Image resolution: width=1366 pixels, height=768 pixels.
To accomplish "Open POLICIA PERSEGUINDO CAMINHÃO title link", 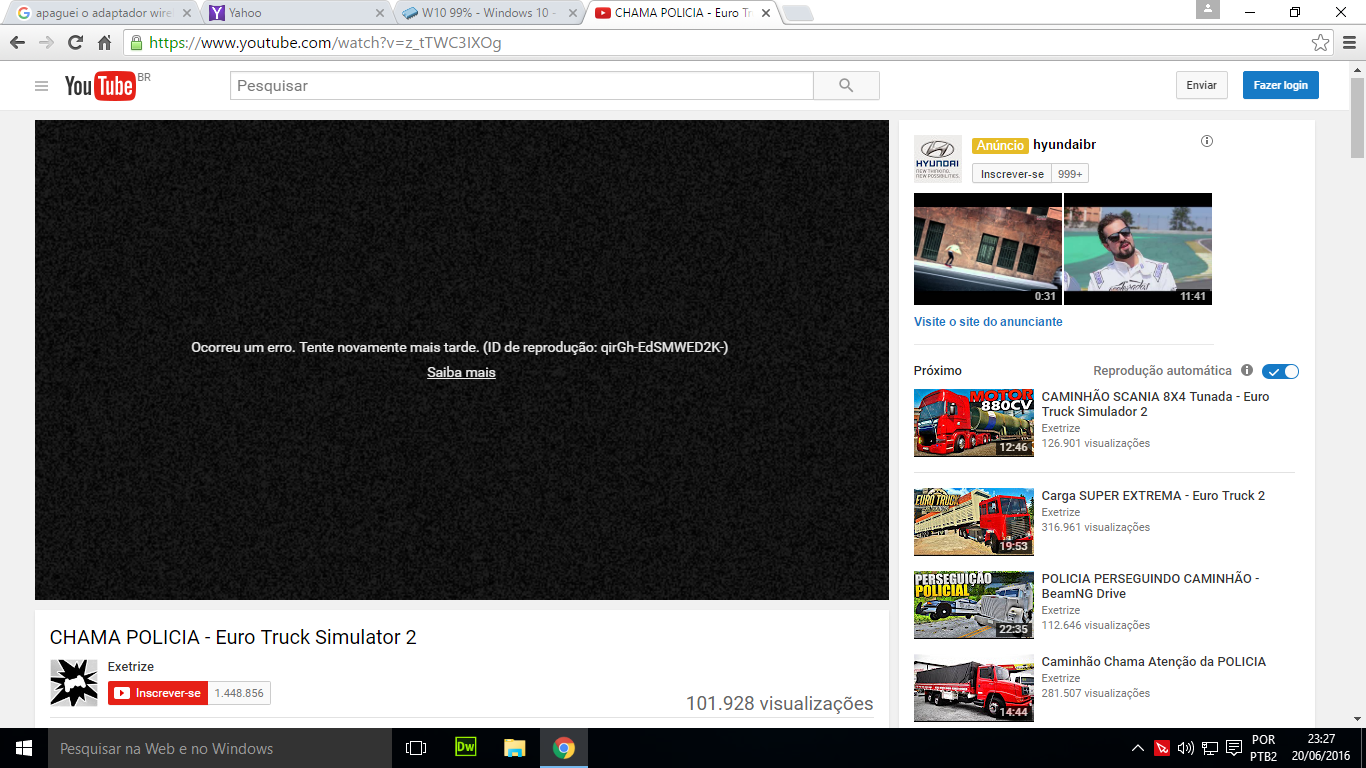I will pos(1150,586).
